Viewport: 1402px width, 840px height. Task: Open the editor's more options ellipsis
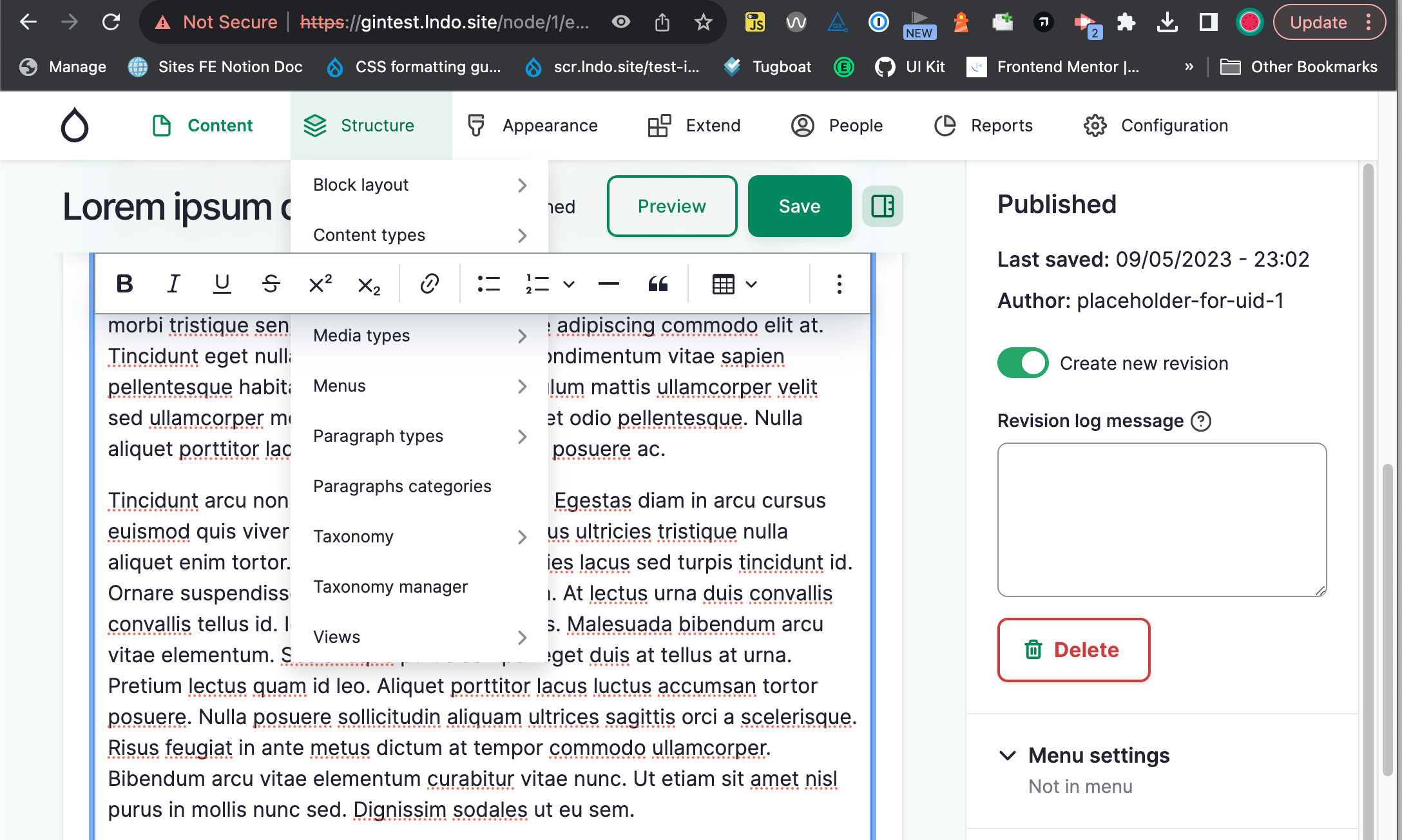[839, 283]
